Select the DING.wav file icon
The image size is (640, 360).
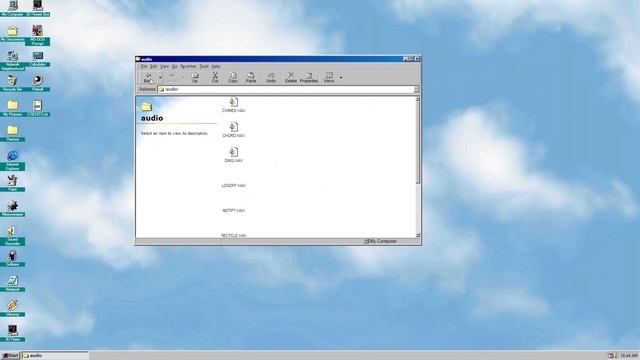point(233,152)
